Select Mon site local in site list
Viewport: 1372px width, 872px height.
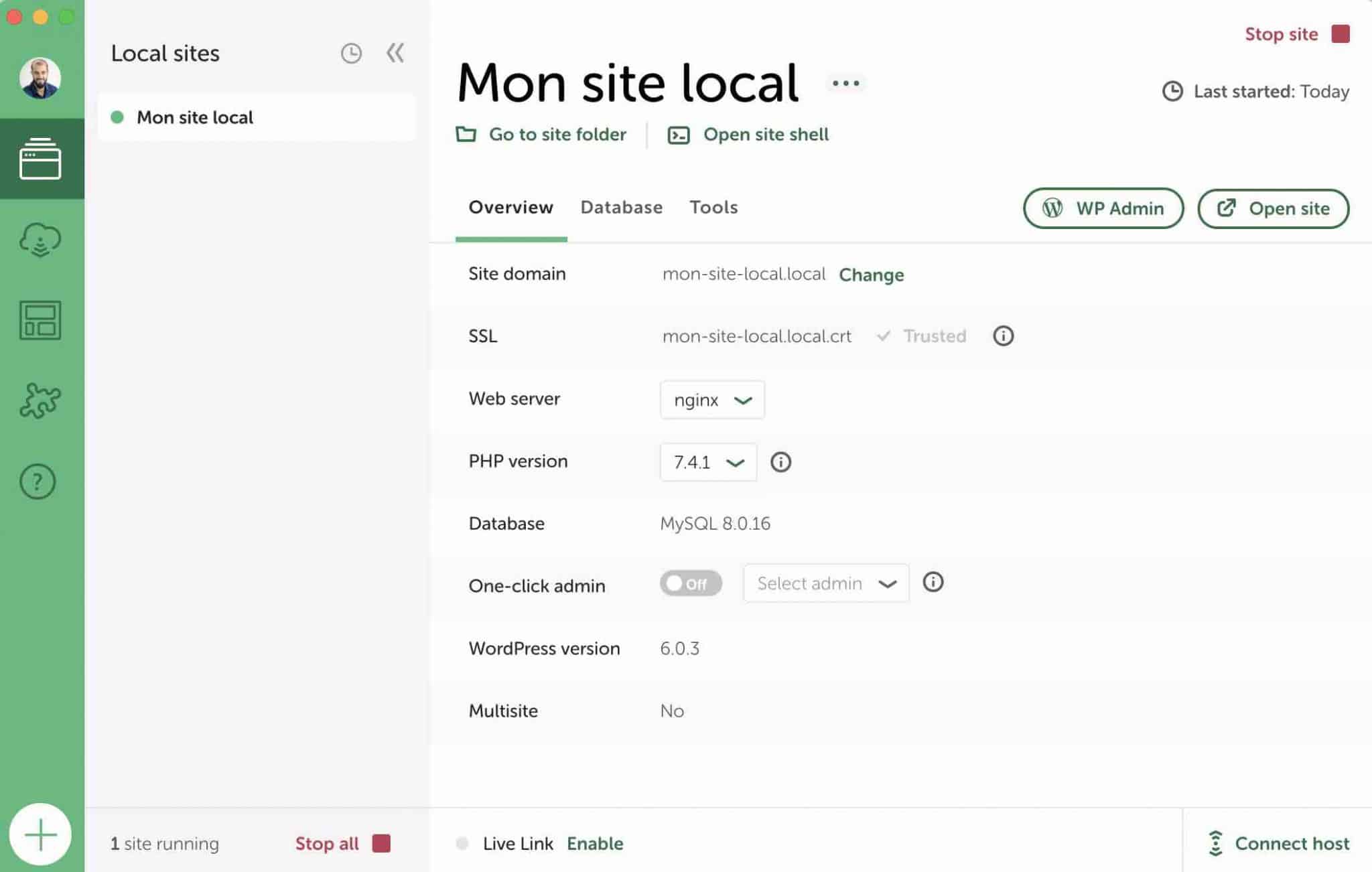(257, 117)
